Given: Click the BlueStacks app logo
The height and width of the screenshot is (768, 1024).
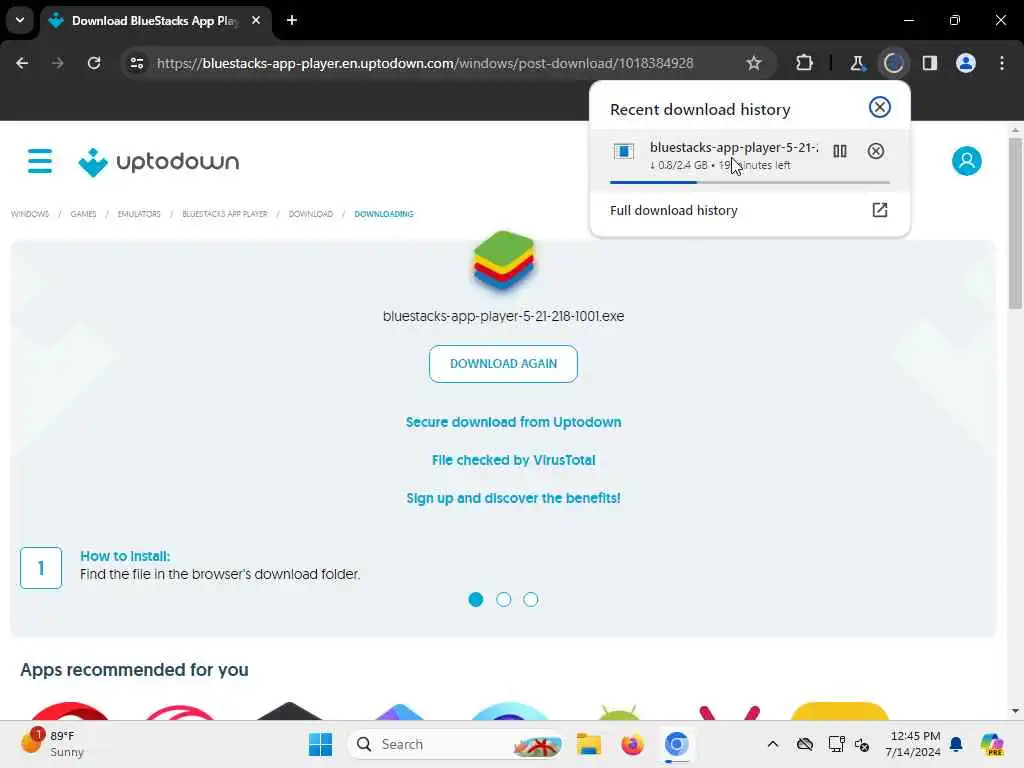Looking at the screenshot, I should tap(504, 260).
